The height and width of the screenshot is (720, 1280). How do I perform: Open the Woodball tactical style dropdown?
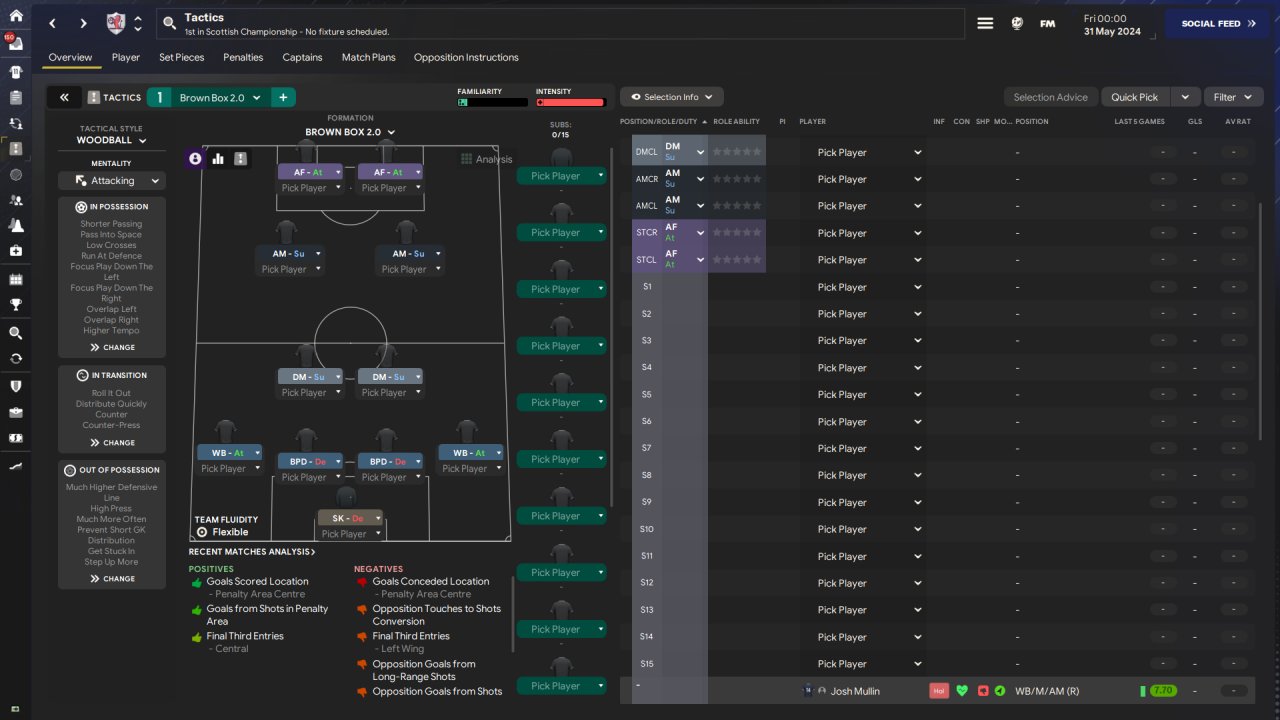click(x=111, y=141)
